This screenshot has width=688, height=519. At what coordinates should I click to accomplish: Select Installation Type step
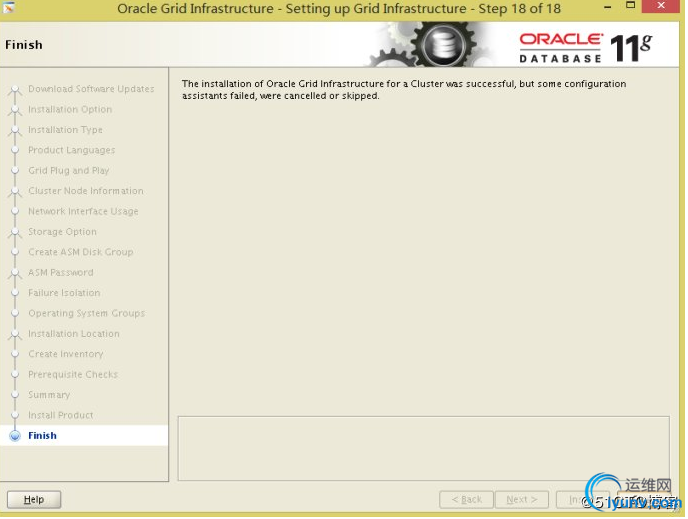65,130
